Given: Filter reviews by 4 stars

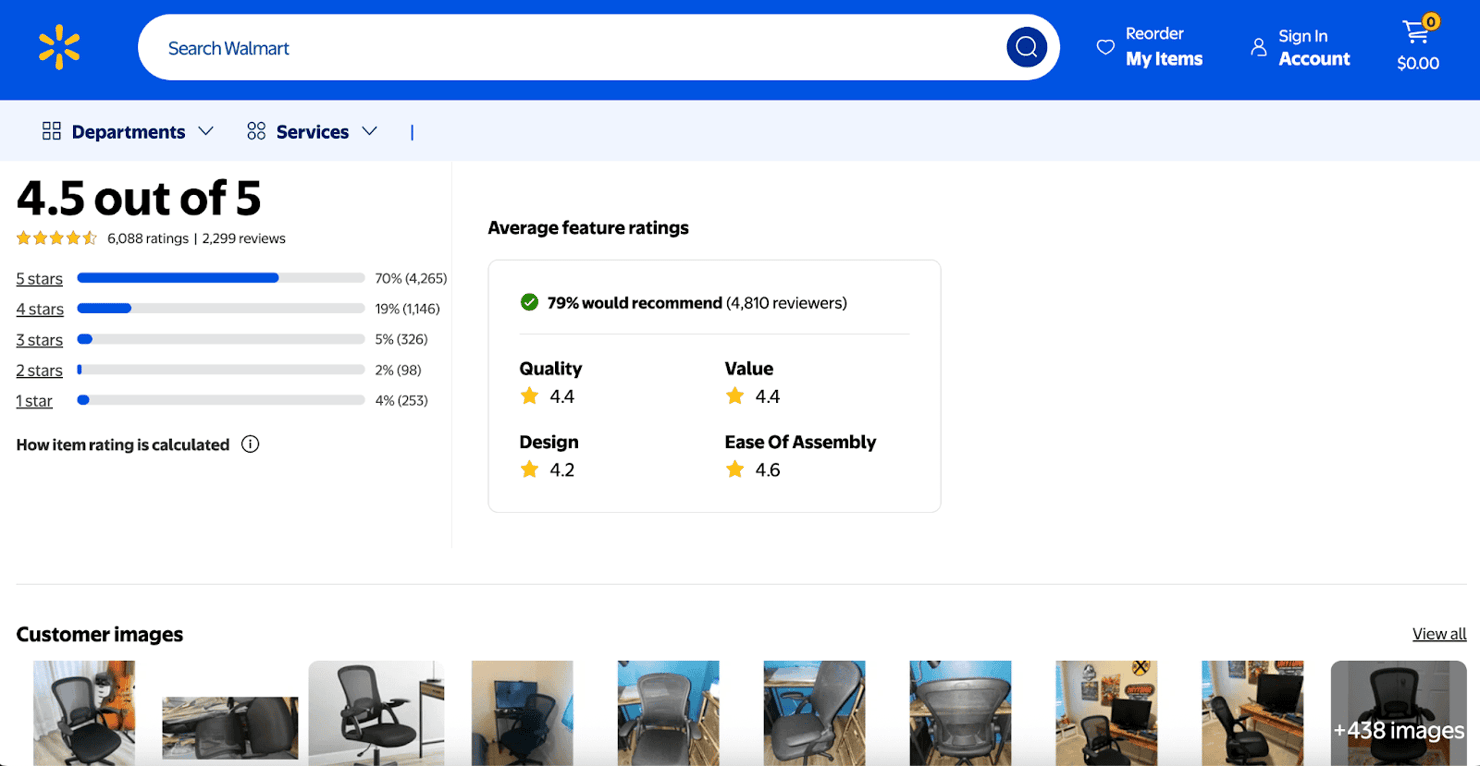Looking at the screenshot, I should coord(40,309).
